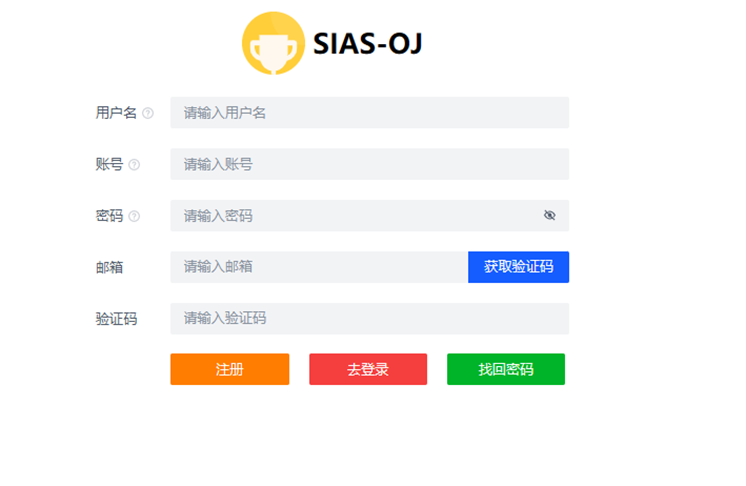Viewport: 746px width, 486px height.
Task: Click the help icon beside 密码
Action: [x=134, y=216]
